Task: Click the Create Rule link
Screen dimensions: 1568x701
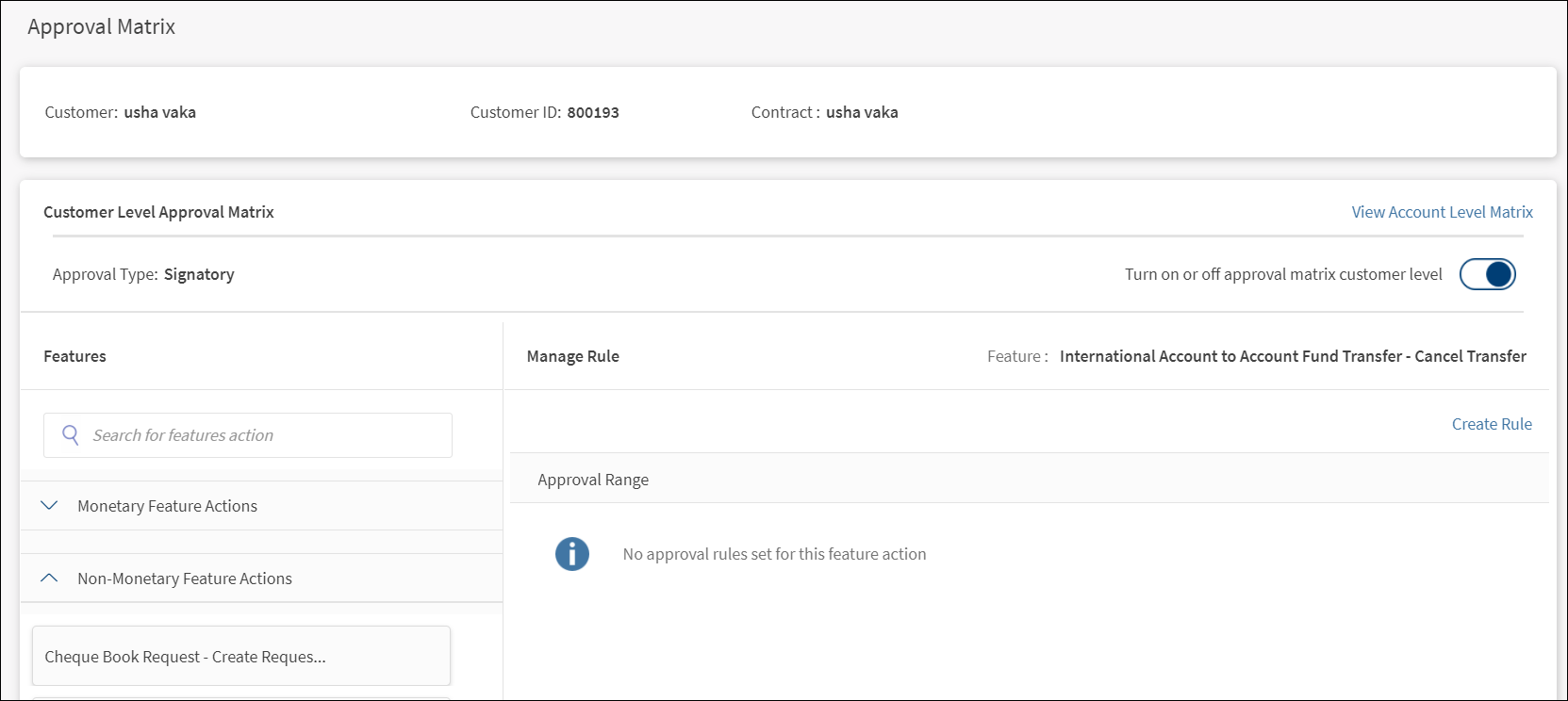Action: tap(1492, 424)
